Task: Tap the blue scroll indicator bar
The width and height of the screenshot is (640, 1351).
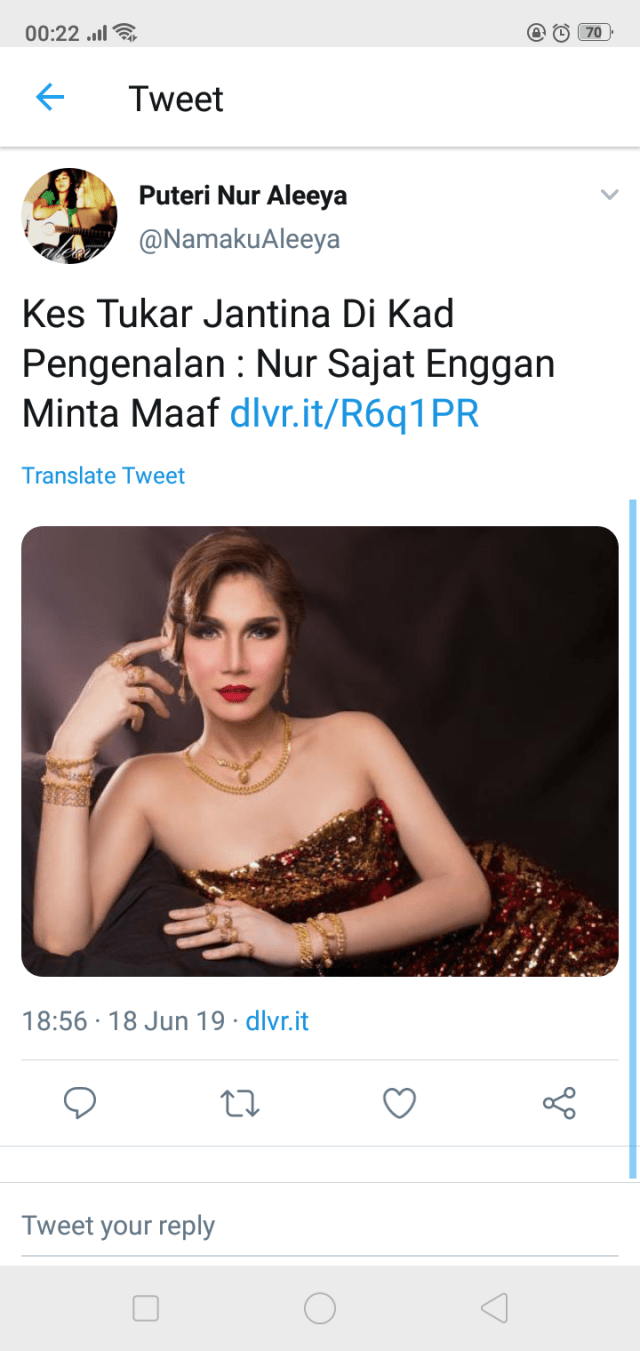Action: tap(632, 838)
